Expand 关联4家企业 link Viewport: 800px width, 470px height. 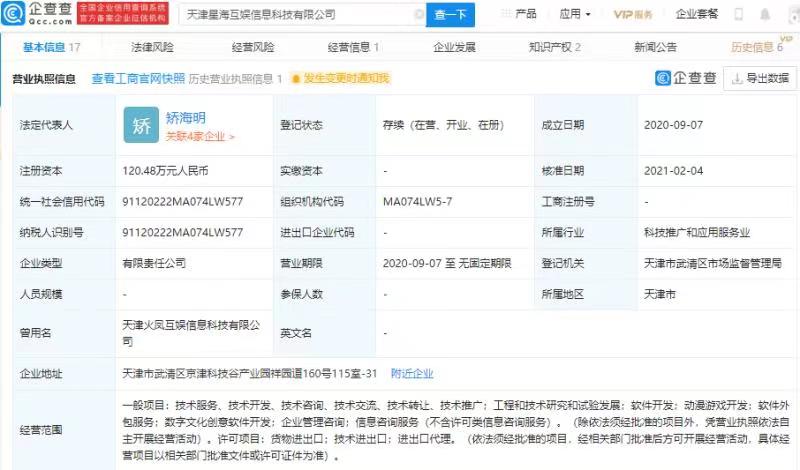point(199,137)
